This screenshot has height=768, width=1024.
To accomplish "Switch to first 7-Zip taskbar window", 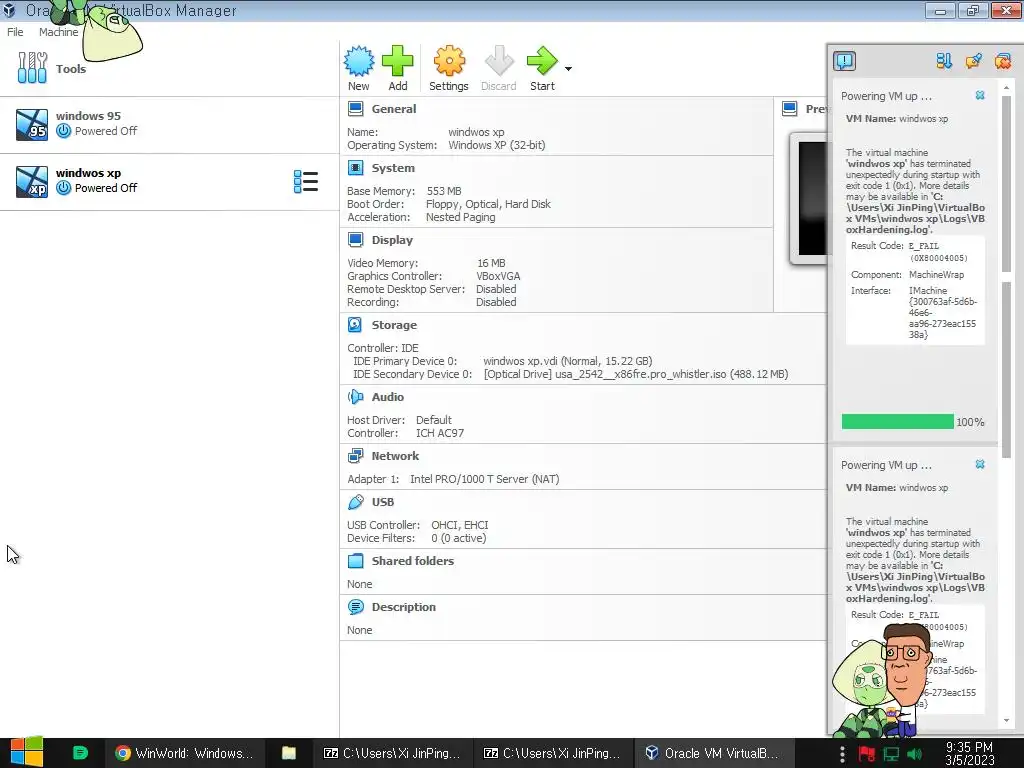I will (392, 753).
